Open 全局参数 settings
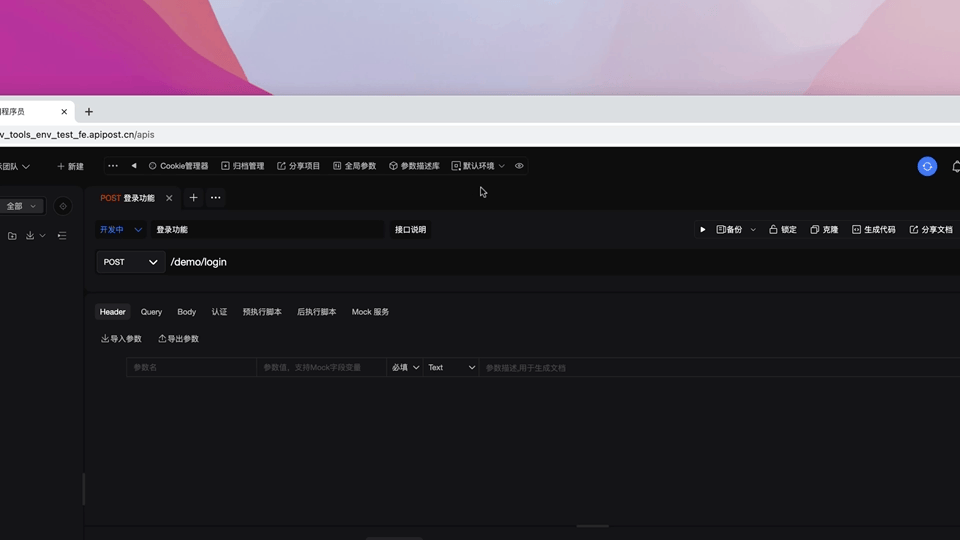 [x=354, y=166]
